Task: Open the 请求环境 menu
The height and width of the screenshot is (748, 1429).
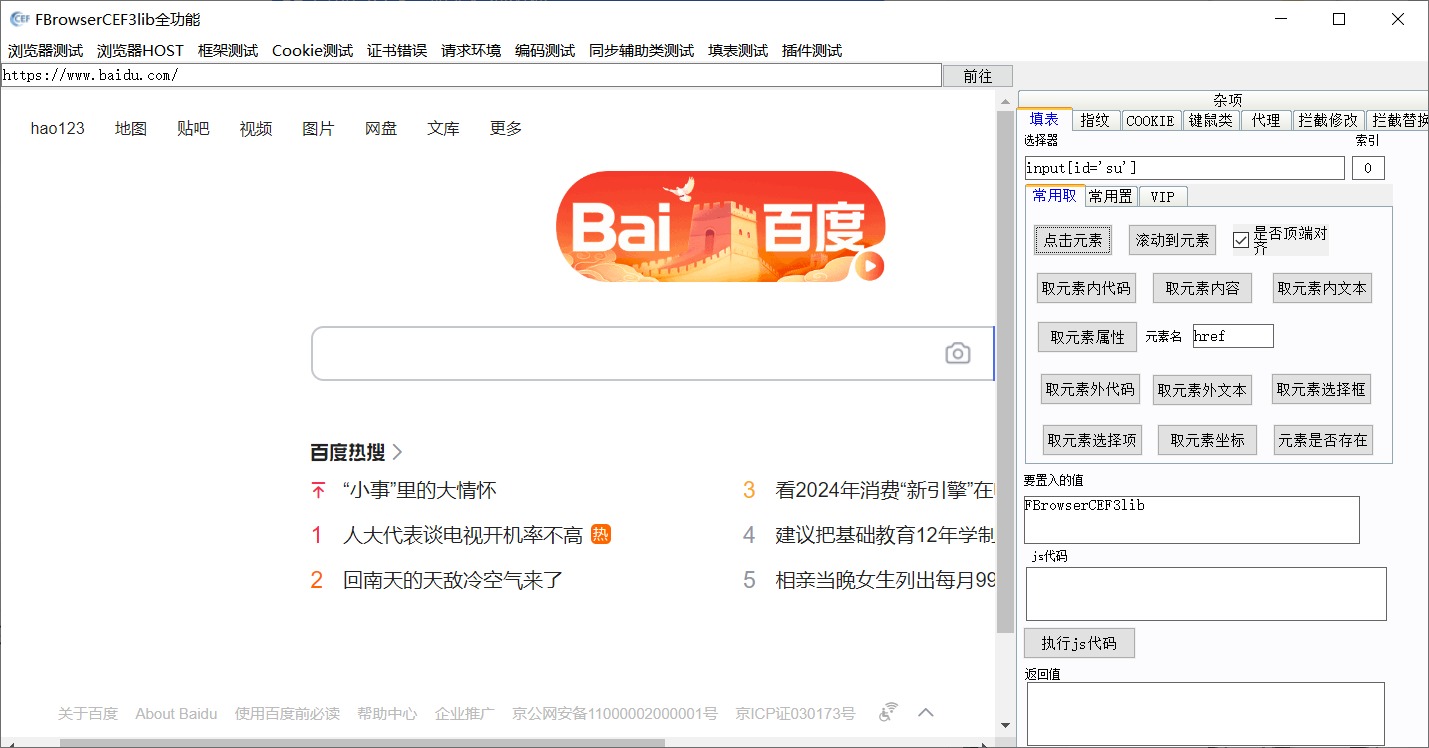Action: (471, 51)
